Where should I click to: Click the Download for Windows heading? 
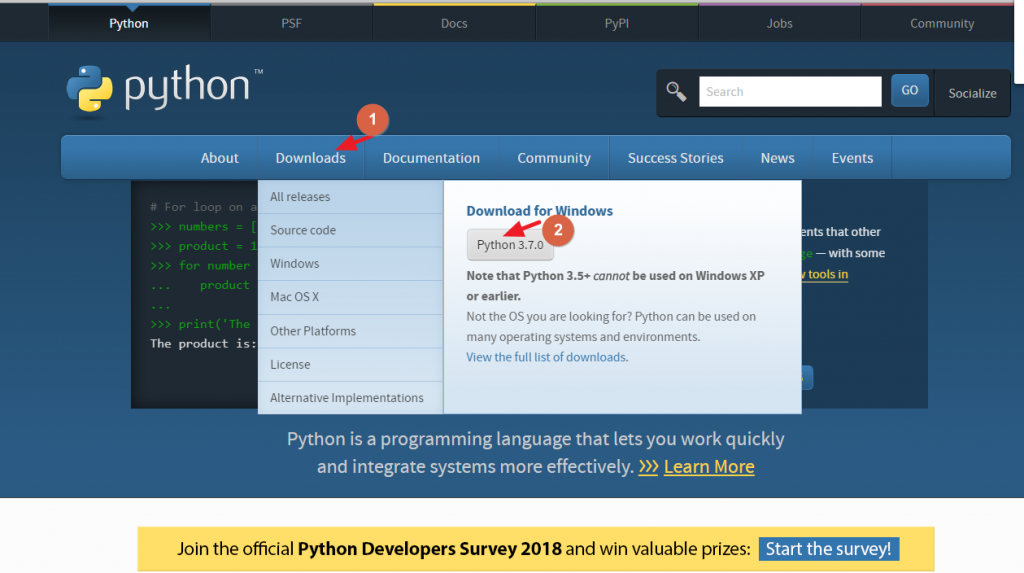coord(539,211)
